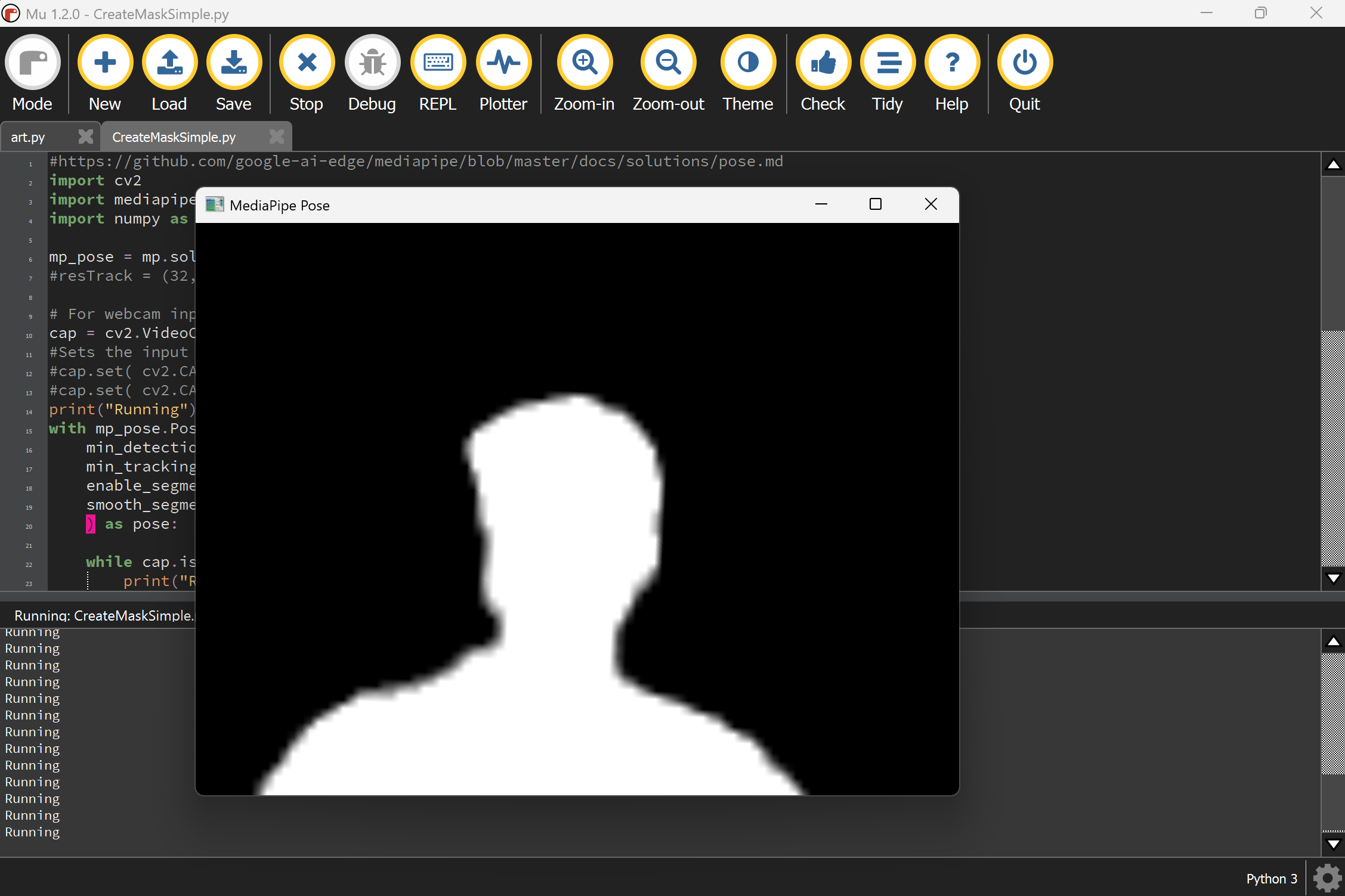Open Mu settings gear icon
1345x896 pixels.
point(1327,878)
